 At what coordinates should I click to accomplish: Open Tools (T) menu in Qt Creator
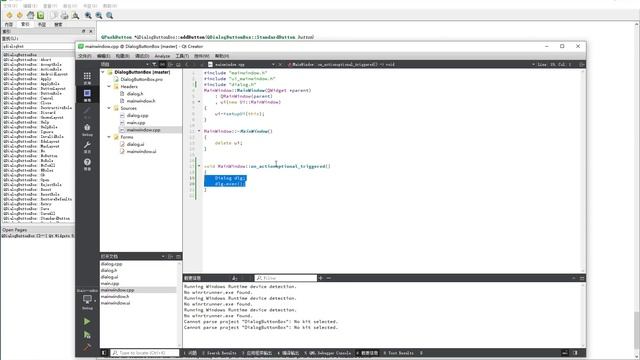[x=182, y=56]
